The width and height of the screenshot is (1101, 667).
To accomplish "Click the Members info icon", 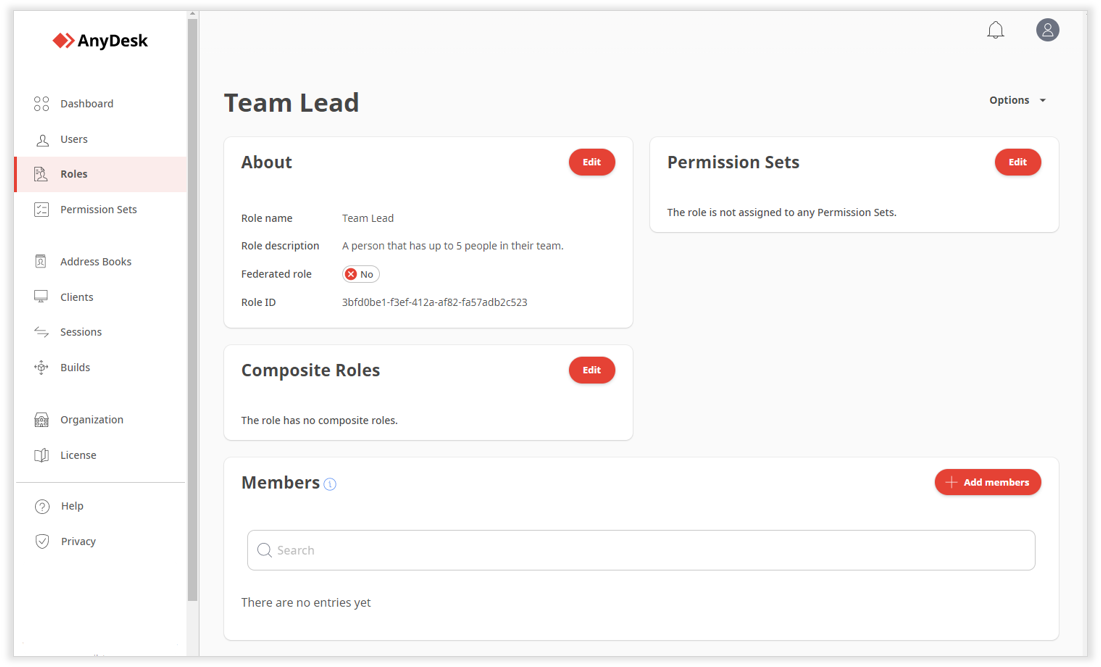I will click(x=330, y=484).
